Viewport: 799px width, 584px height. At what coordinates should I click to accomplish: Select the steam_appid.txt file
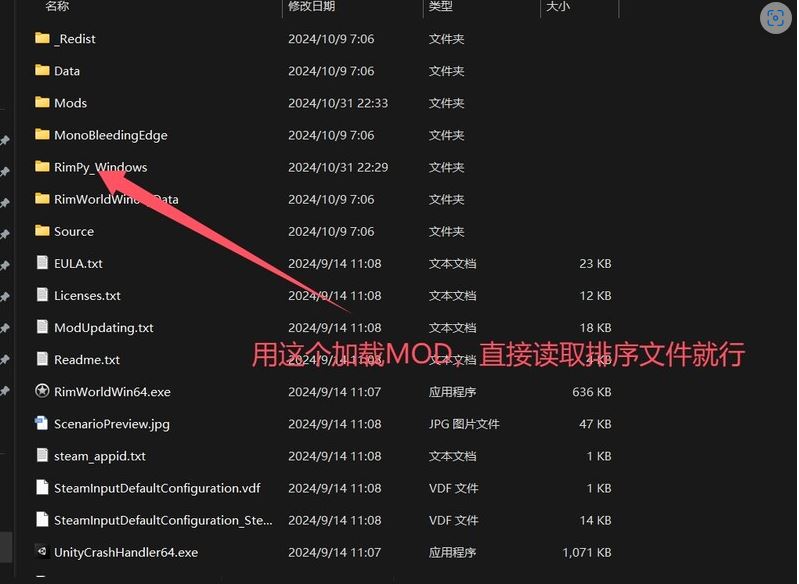click(99, 455)
